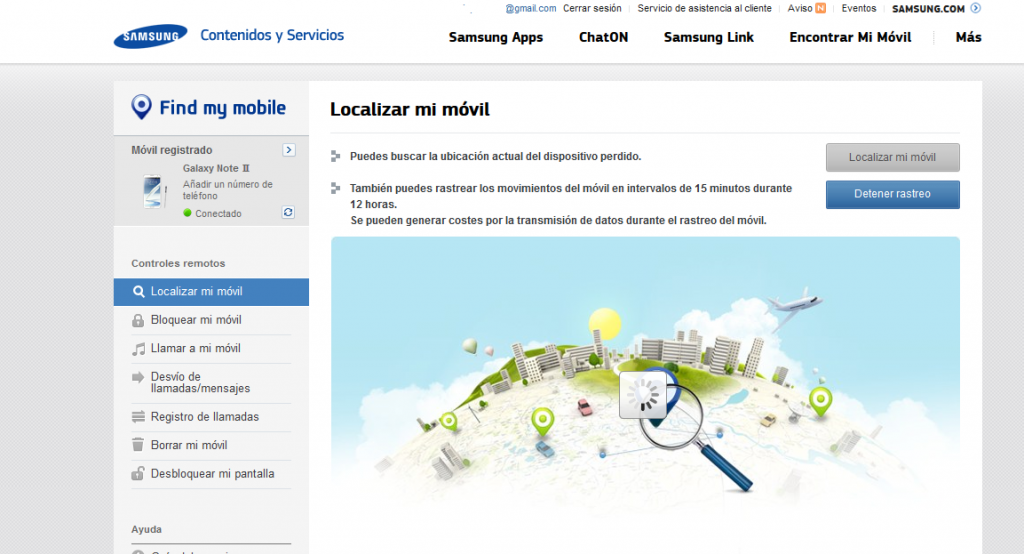The width and height of the screenshot is (1024, 554).
Task: Click the Cerrar sesión link
Action: (592, 8)
